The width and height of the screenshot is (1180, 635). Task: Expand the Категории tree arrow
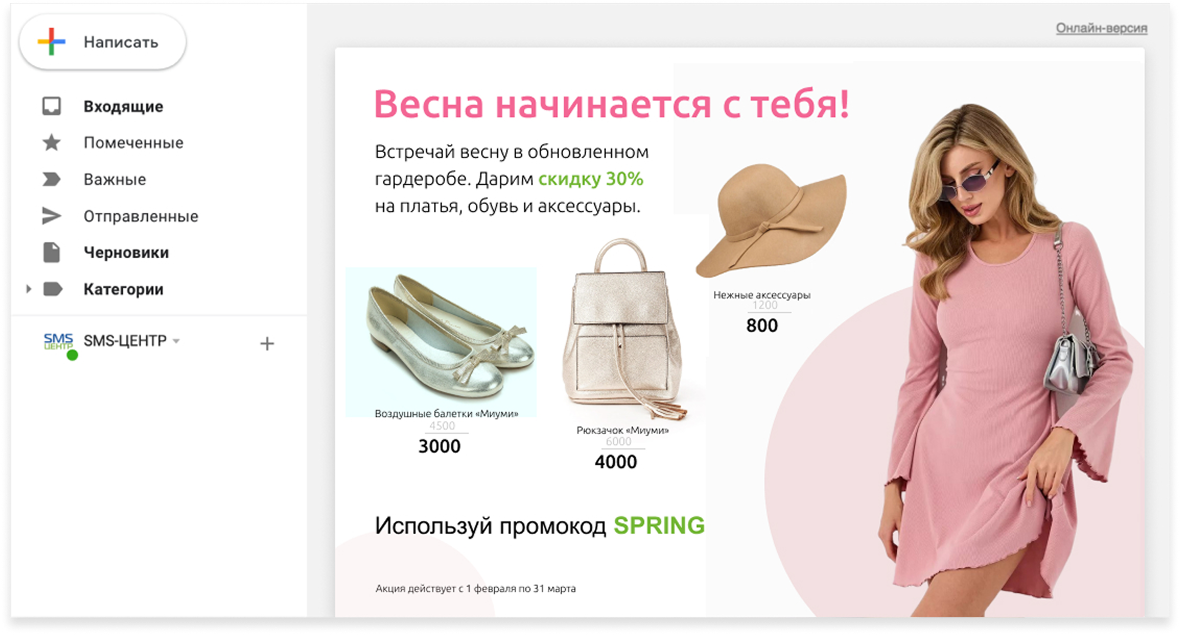(28, 289)
